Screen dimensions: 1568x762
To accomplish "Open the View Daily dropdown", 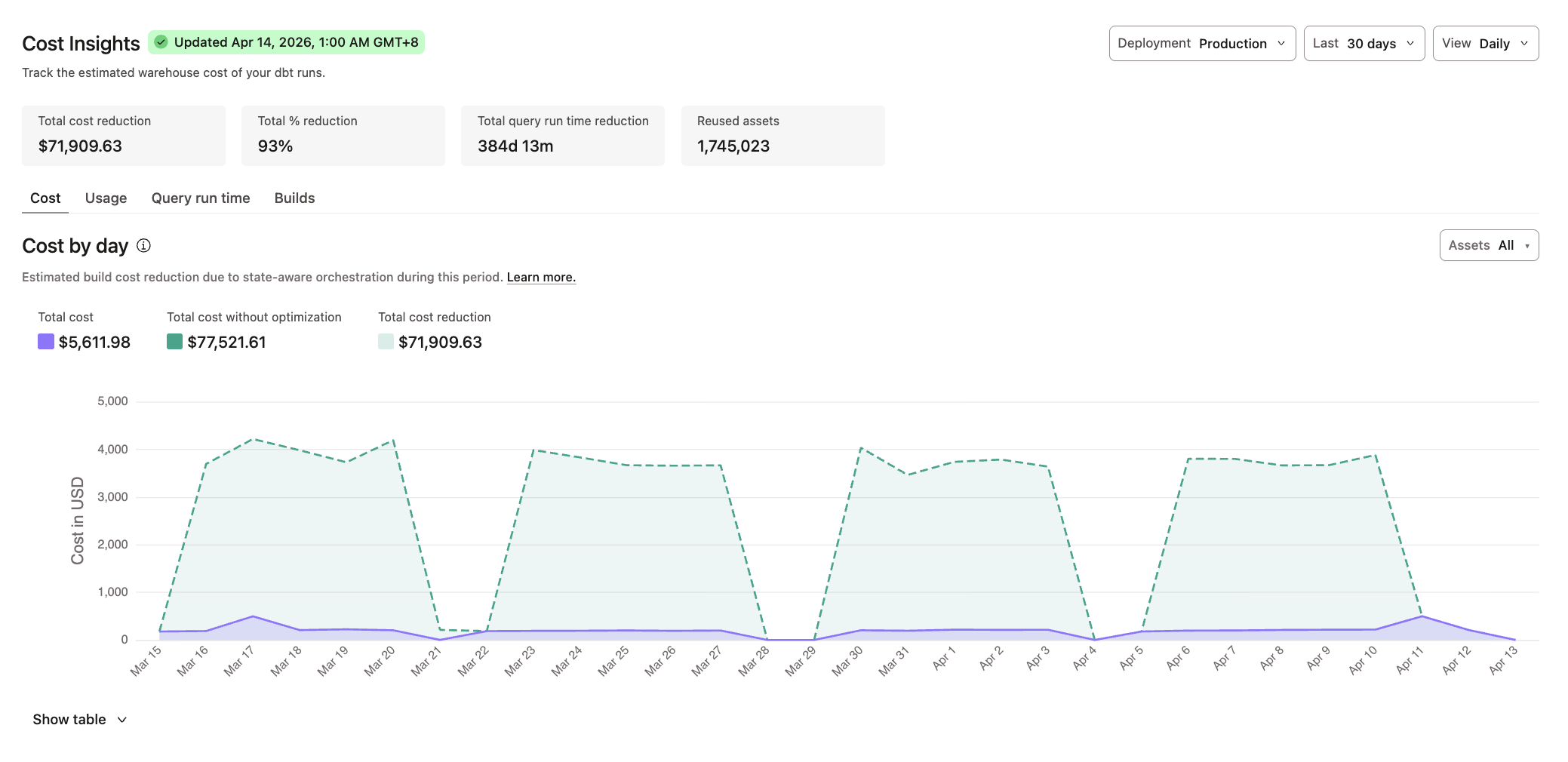I will tap(1484, 43).
